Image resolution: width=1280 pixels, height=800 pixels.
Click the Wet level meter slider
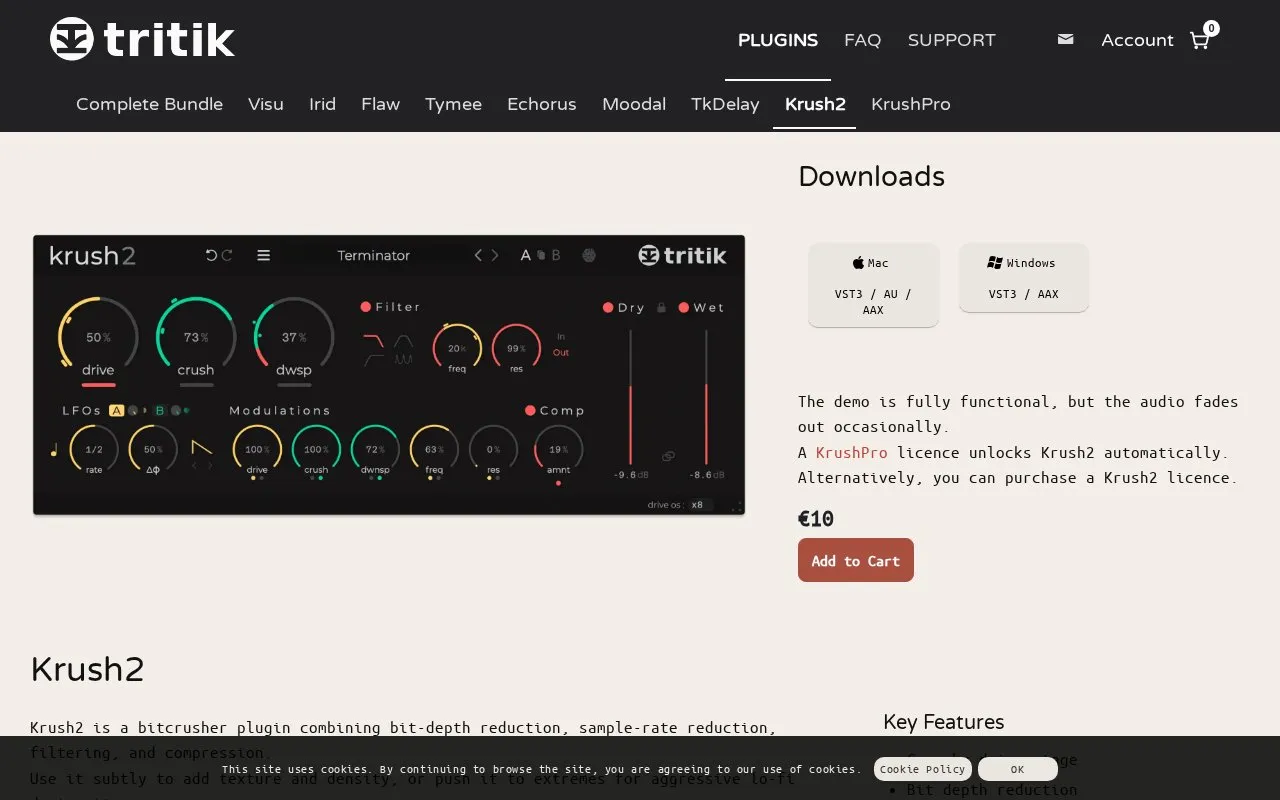point(706,395)
